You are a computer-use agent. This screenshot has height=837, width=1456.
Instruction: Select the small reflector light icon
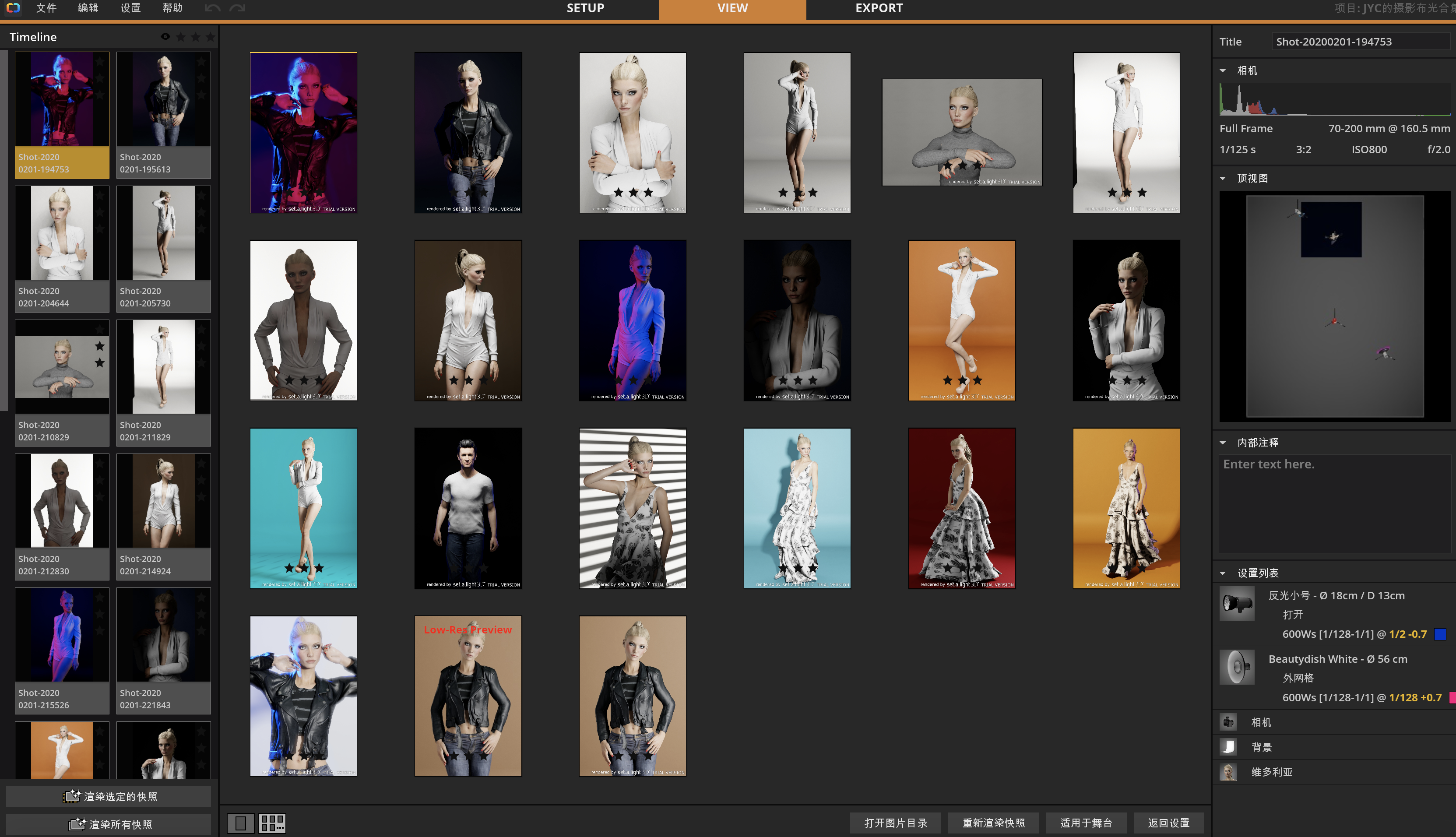(x=1236, y=604)
